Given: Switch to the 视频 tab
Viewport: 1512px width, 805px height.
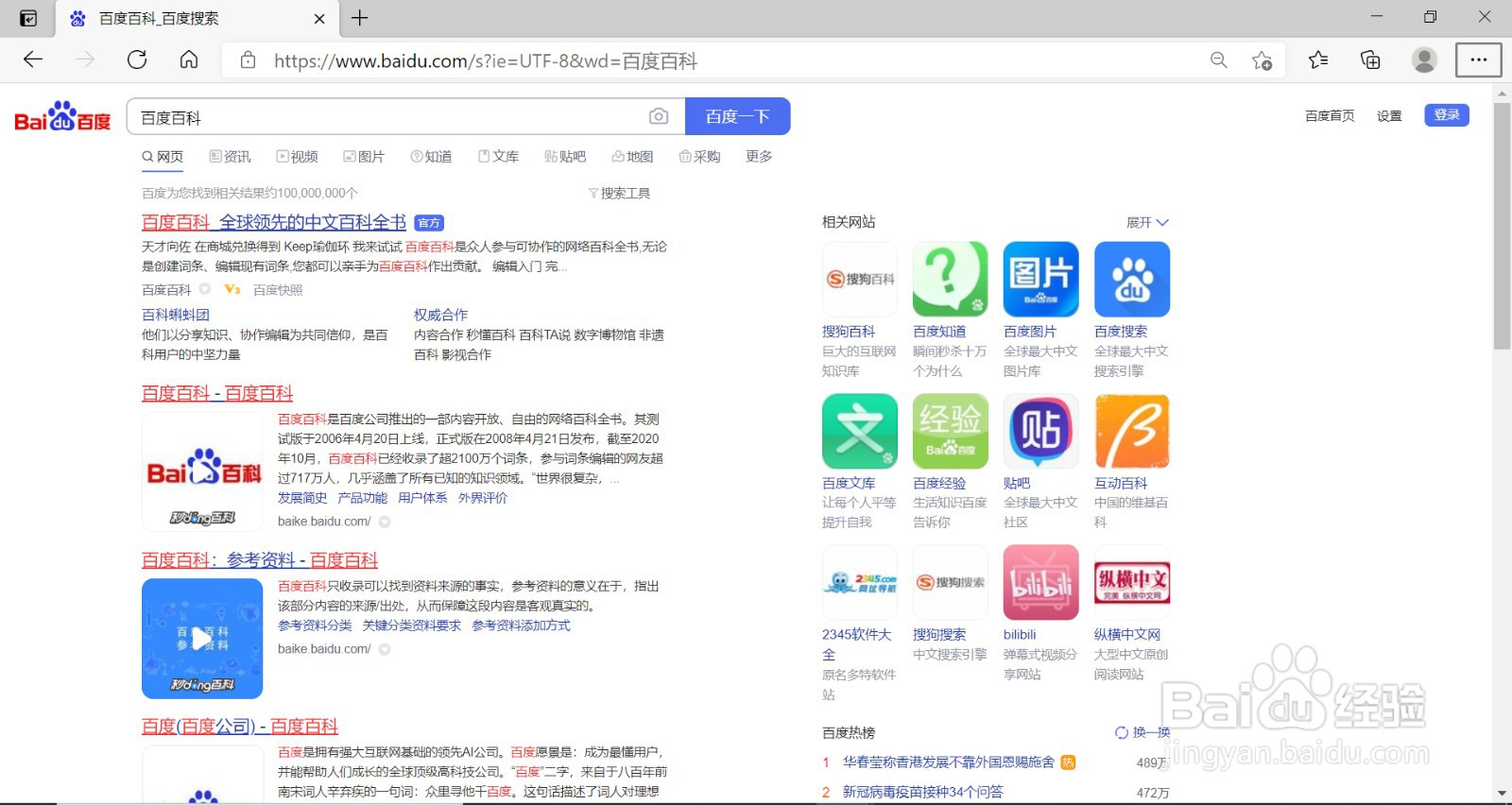Looking at the screenshot, I should tap(297, 157).
